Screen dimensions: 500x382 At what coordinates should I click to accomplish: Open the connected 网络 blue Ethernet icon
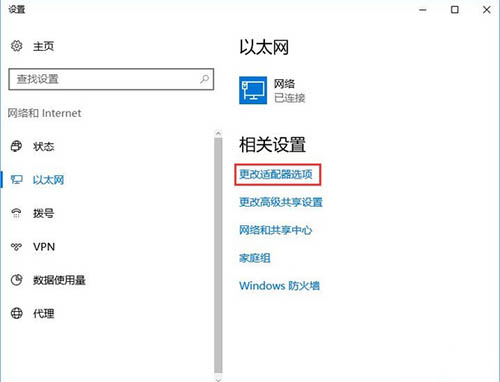coord(253,90)
